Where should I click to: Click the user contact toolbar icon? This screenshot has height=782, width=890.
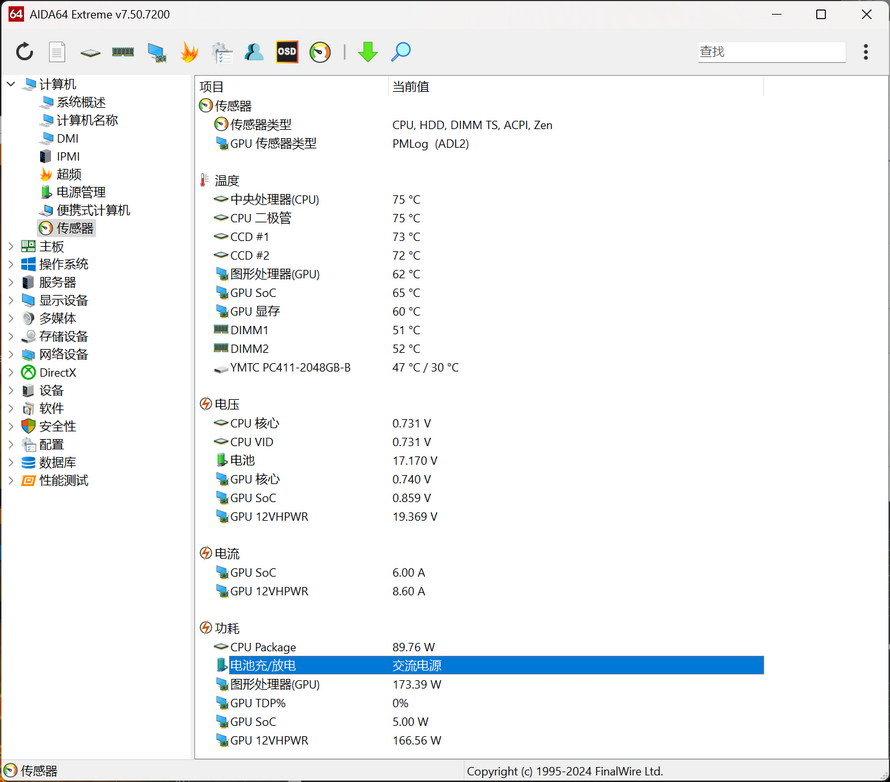[x=254, y=52]
